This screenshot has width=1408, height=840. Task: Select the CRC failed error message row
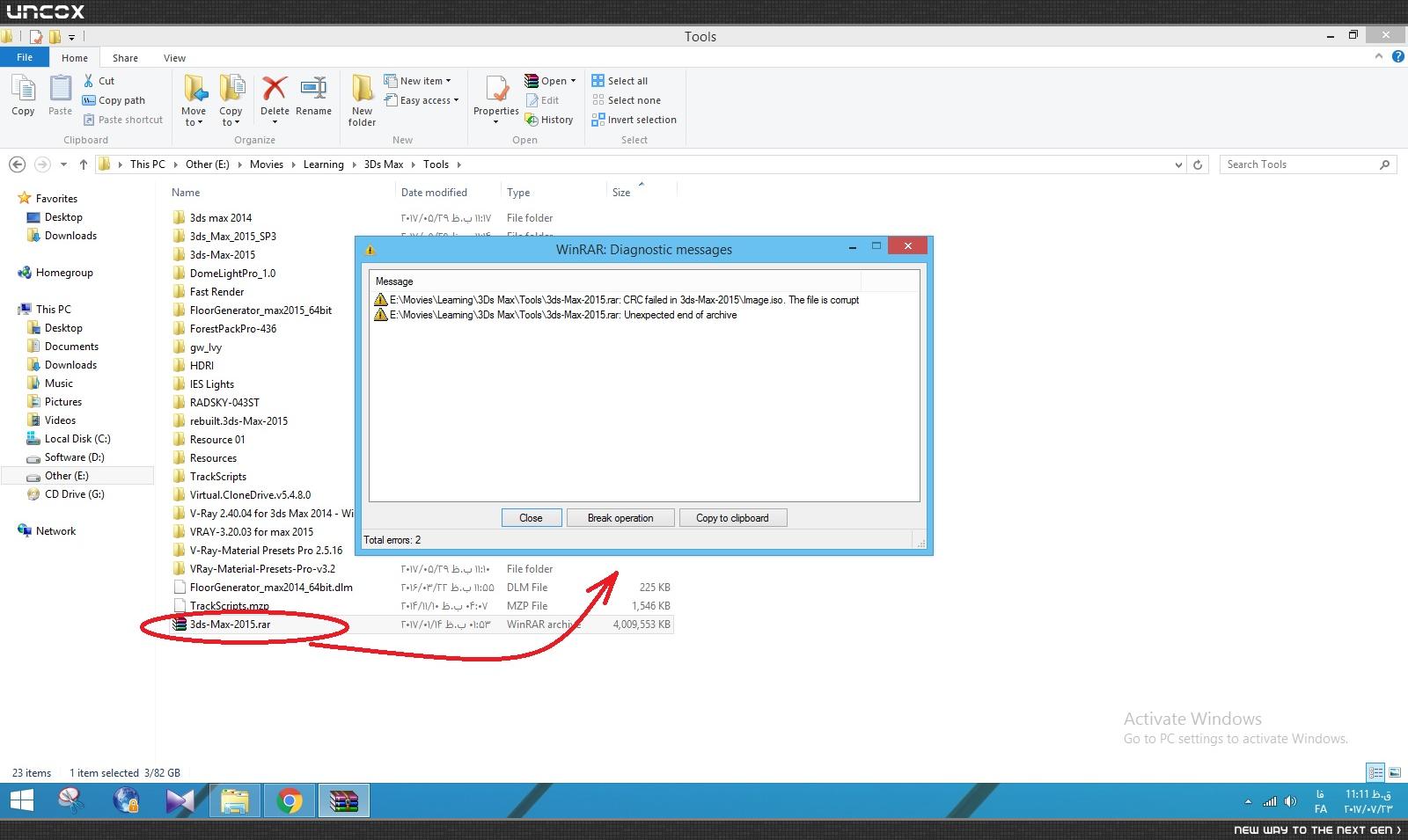pyautogui.click(x=616, y=300)
